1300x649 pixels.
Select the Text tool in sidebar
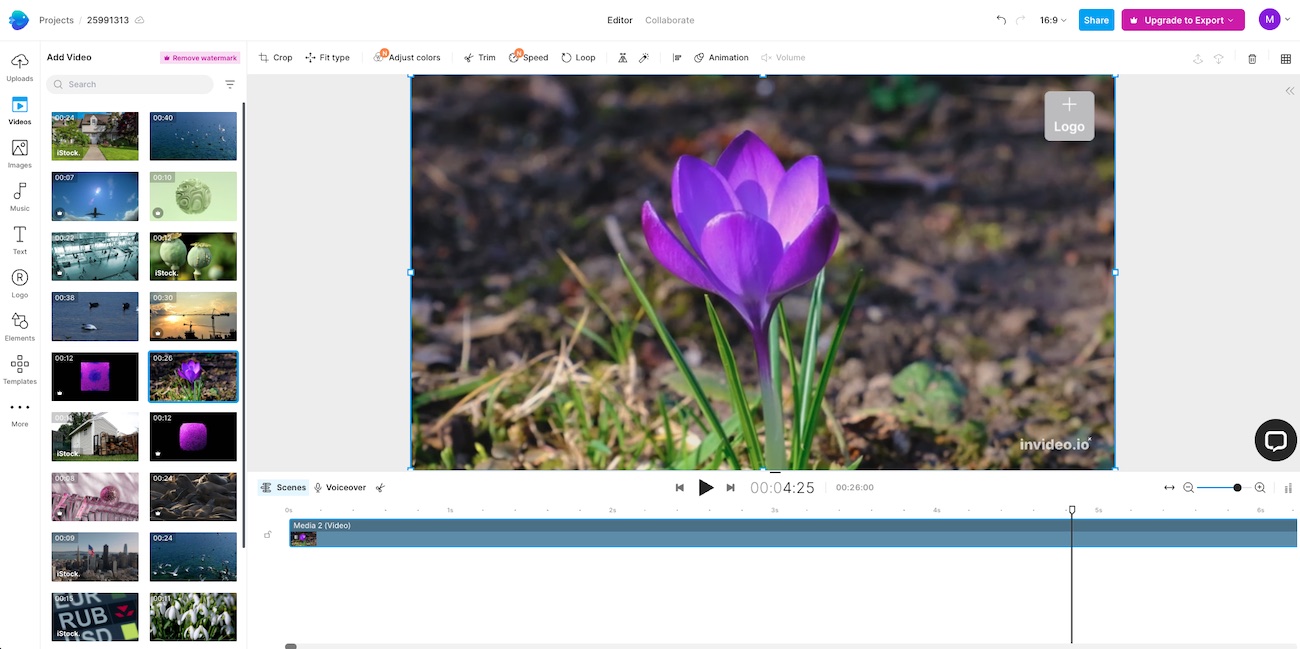pos(19,240)
